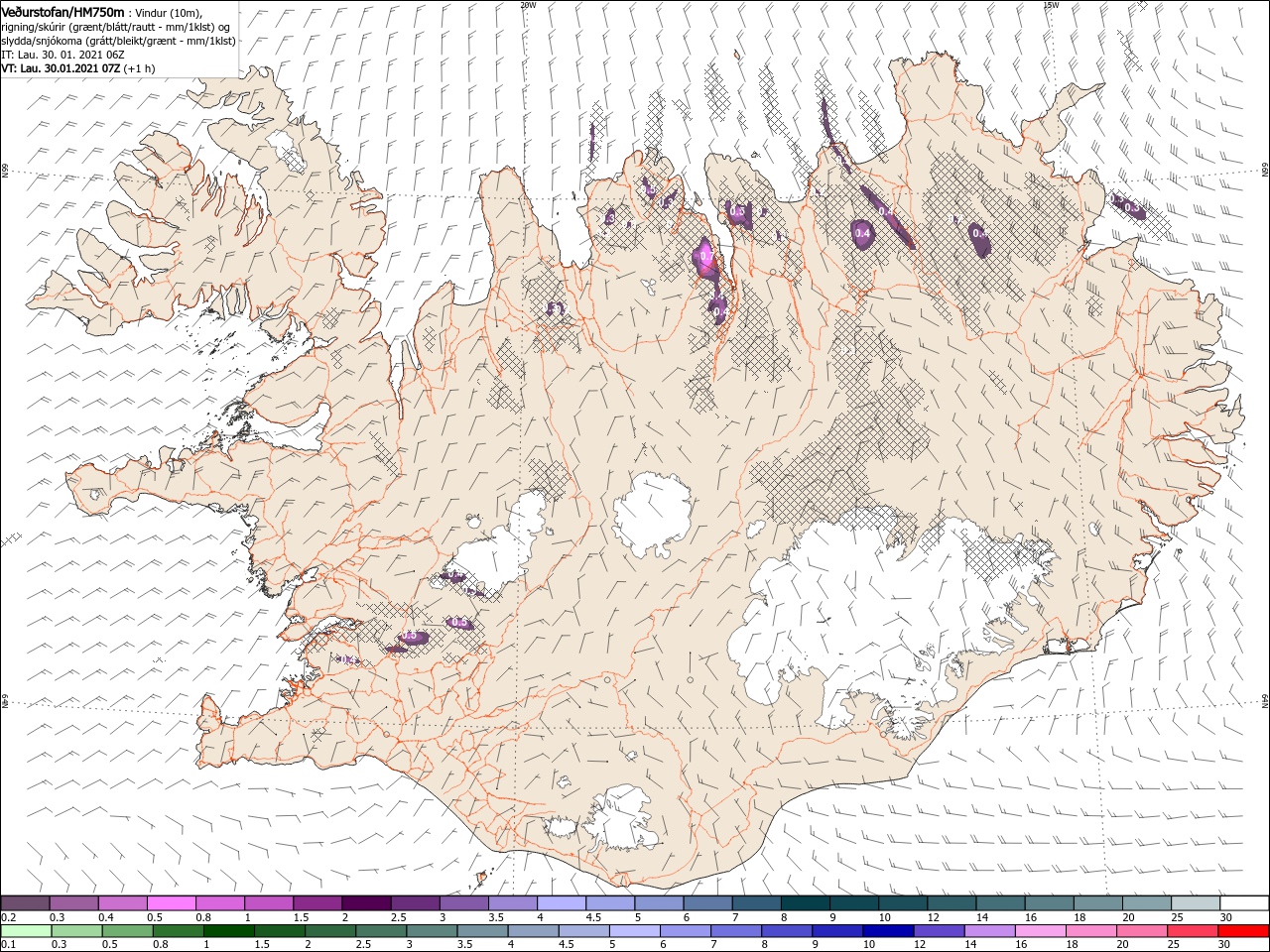Pick the dark purple 2 swatch in upper legend
This screenshot has width=1270, height=952.
(366, 903)
